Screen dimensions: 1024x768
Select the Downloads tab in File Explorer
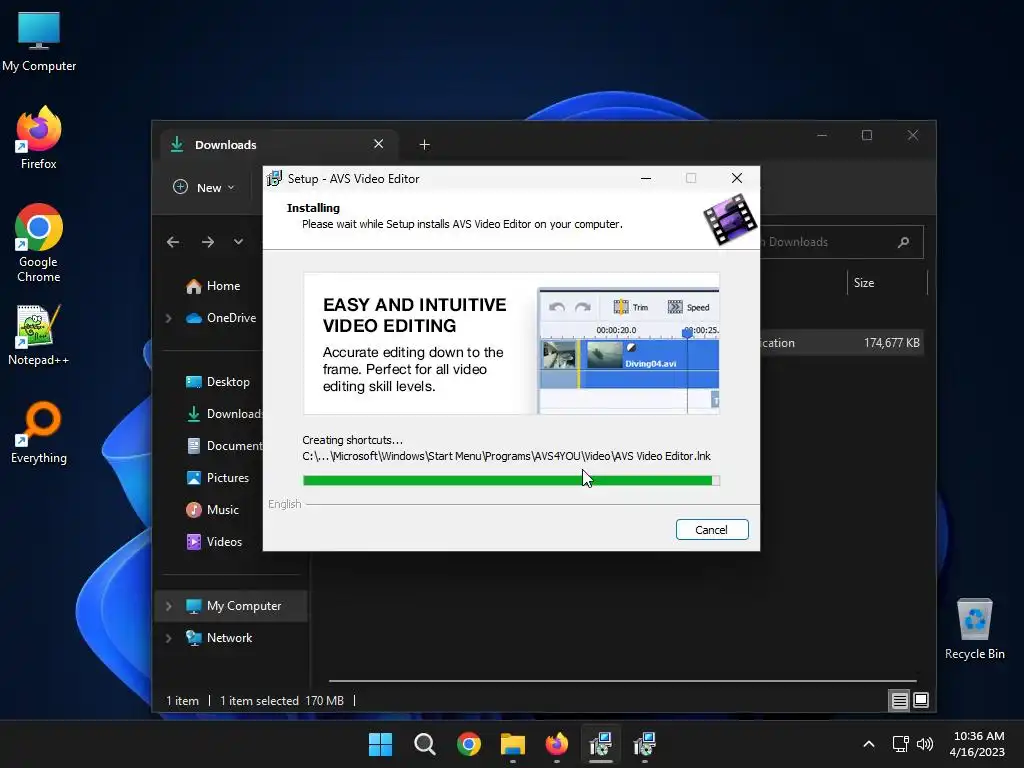pos(278,145)
